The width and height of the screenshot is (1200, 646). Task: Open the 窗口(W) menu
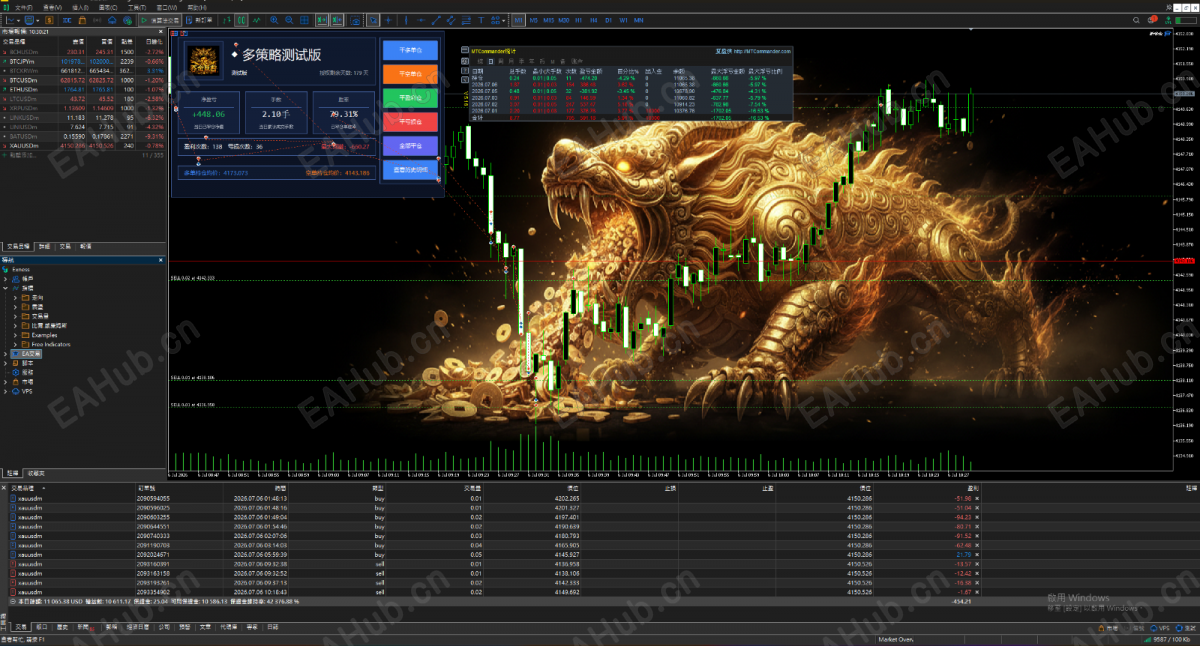(166, 8)
